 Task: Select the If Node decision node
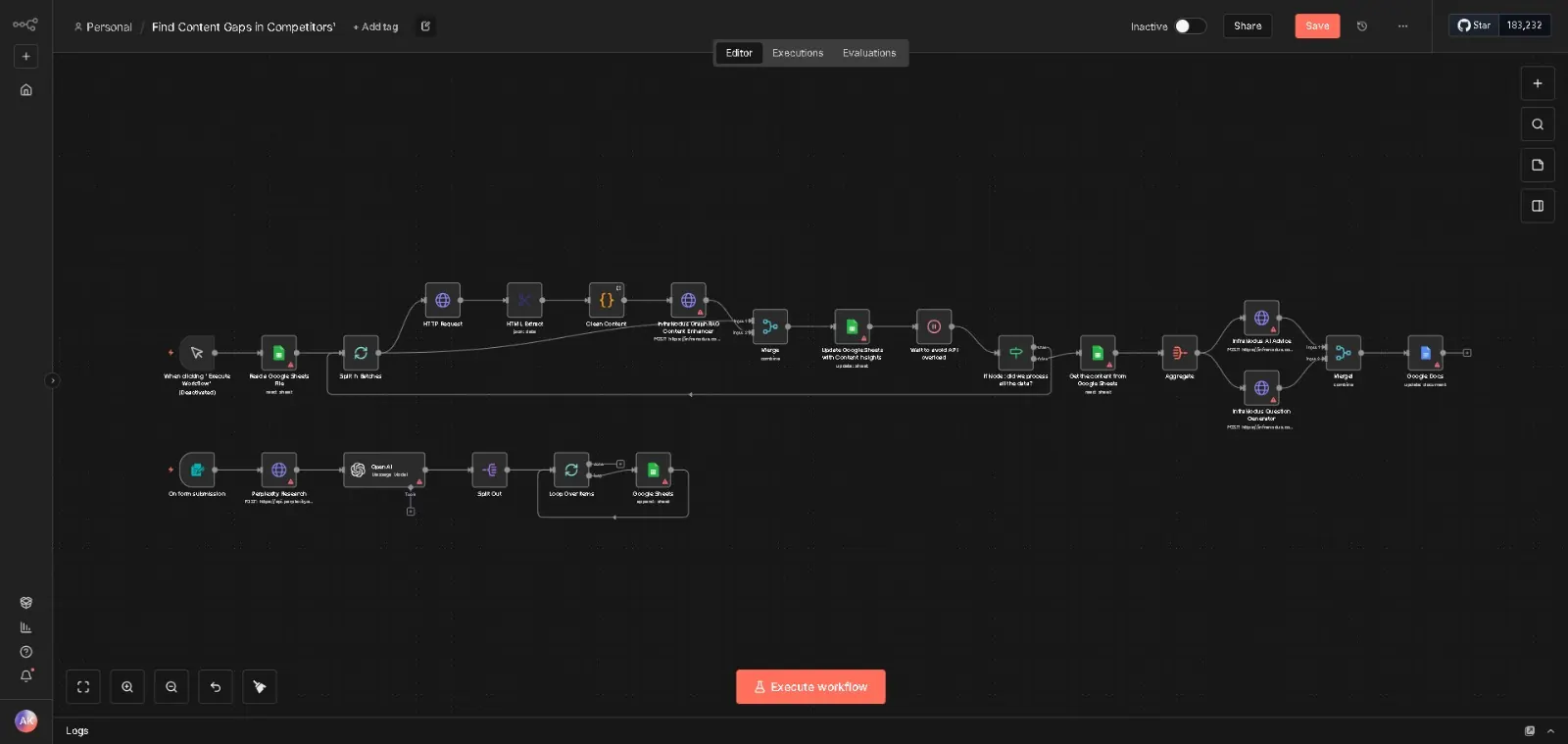(x=1015, y=353)
